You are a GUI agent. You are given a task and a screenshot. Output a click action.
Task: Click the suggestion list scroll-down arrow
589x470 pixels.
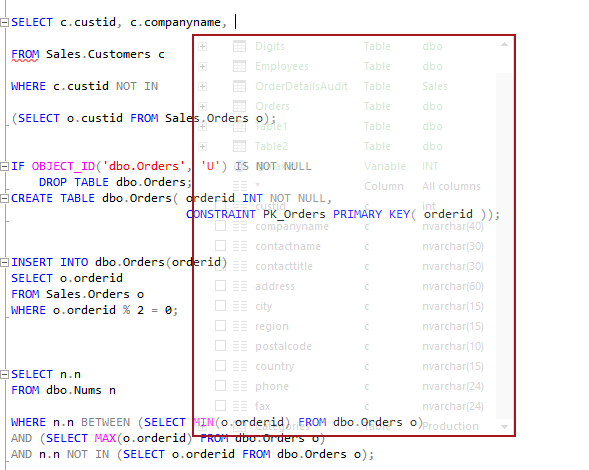504,427
